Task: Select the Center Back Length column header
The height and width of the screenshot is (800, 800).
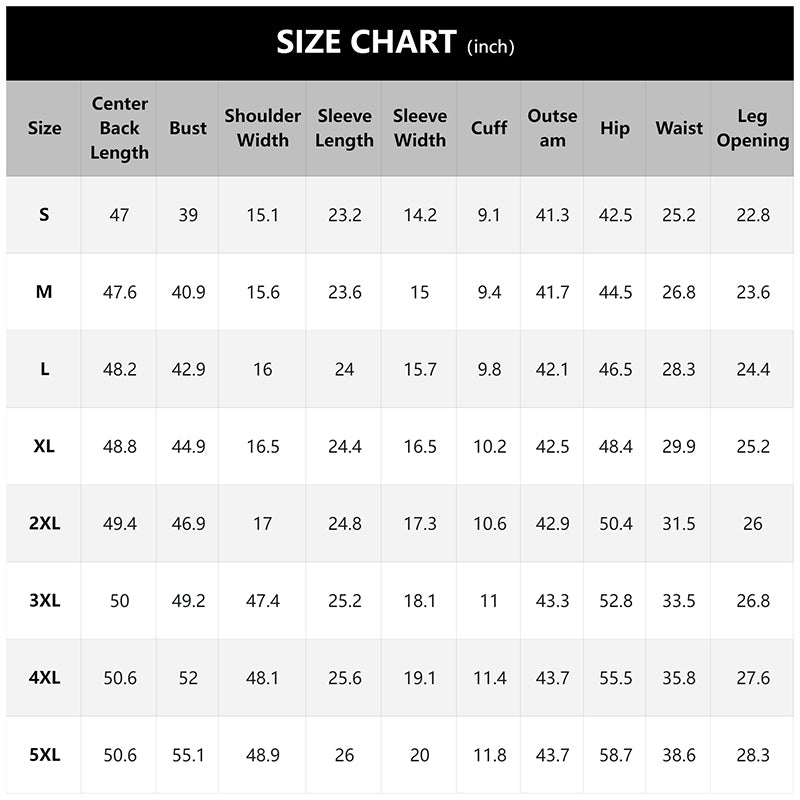Action: tap(119, 128)
